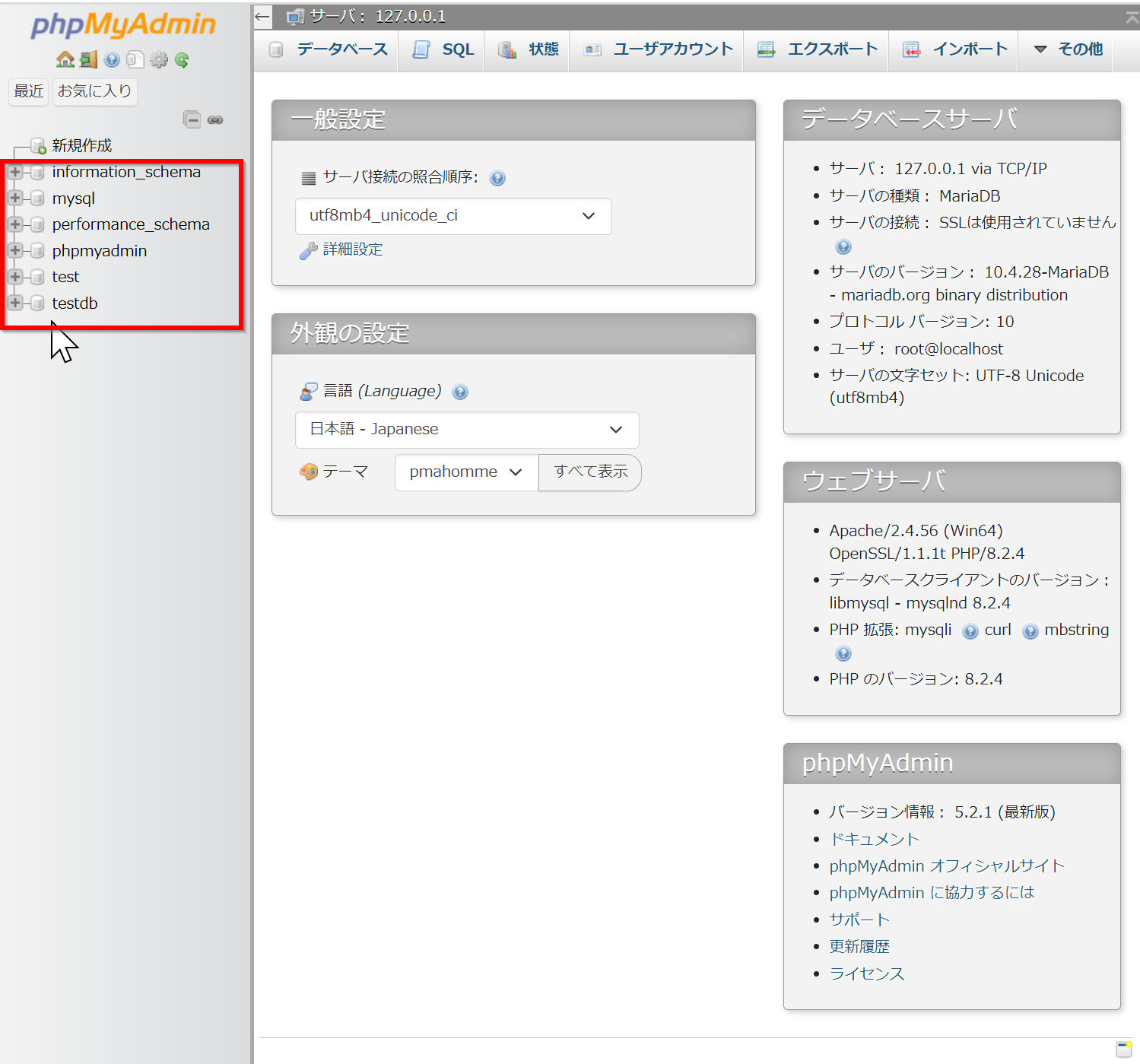Open the 更新履歴 link
1140x1064 pixels.
[x=859, y=946]
